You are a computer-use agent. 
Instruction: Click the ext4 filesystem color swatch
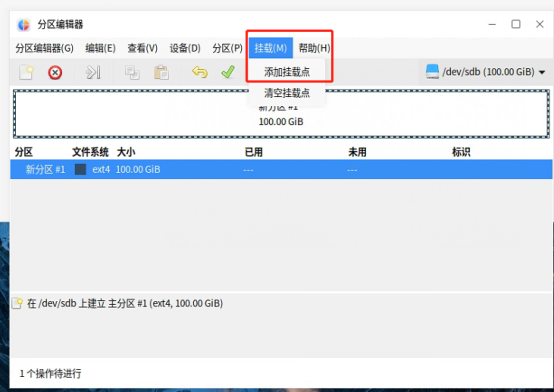80,169
